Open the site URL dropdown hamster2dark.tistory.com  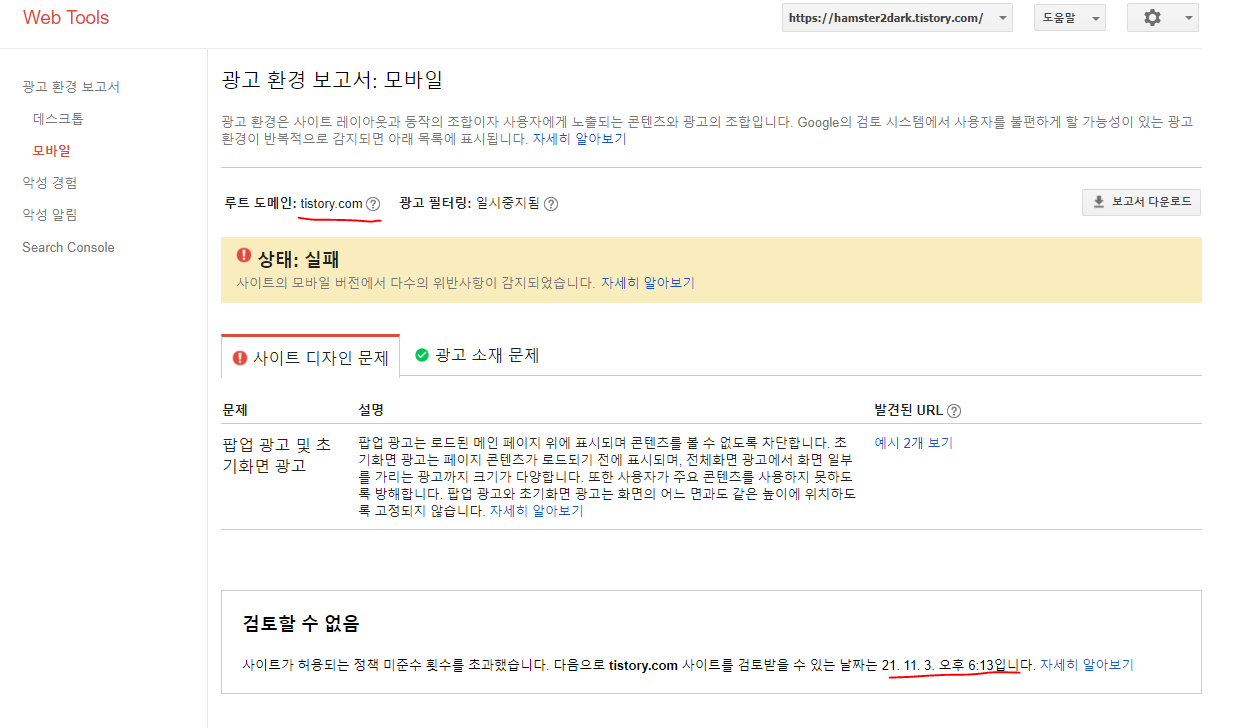[x=897, y=18]
